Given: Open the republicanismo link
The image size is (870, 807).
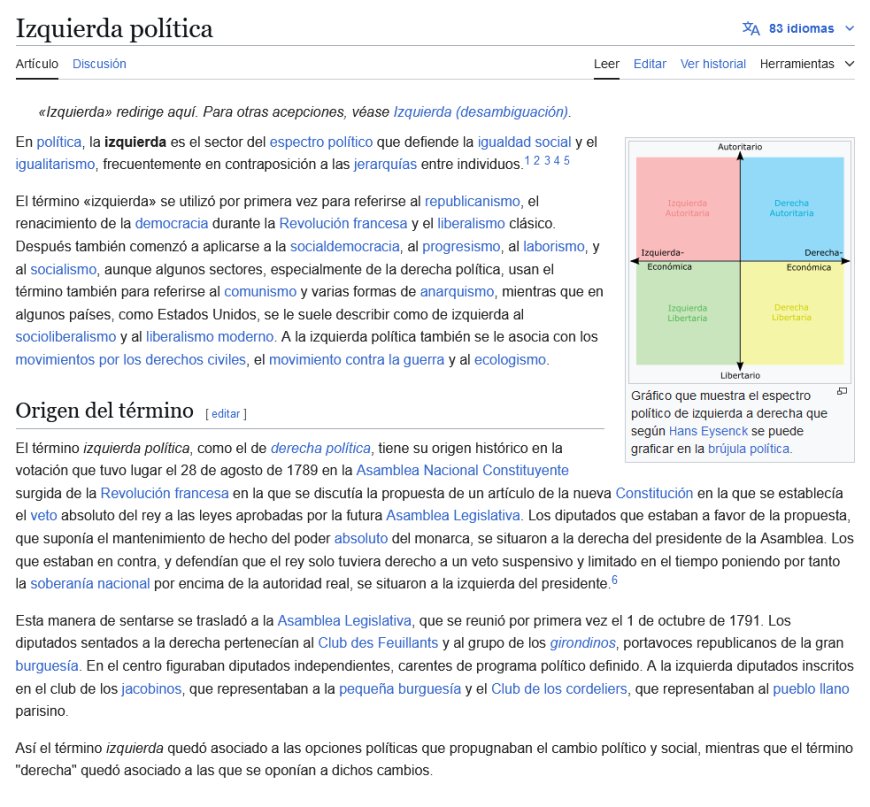Looking at the screenshot, I should pos(472,201).
